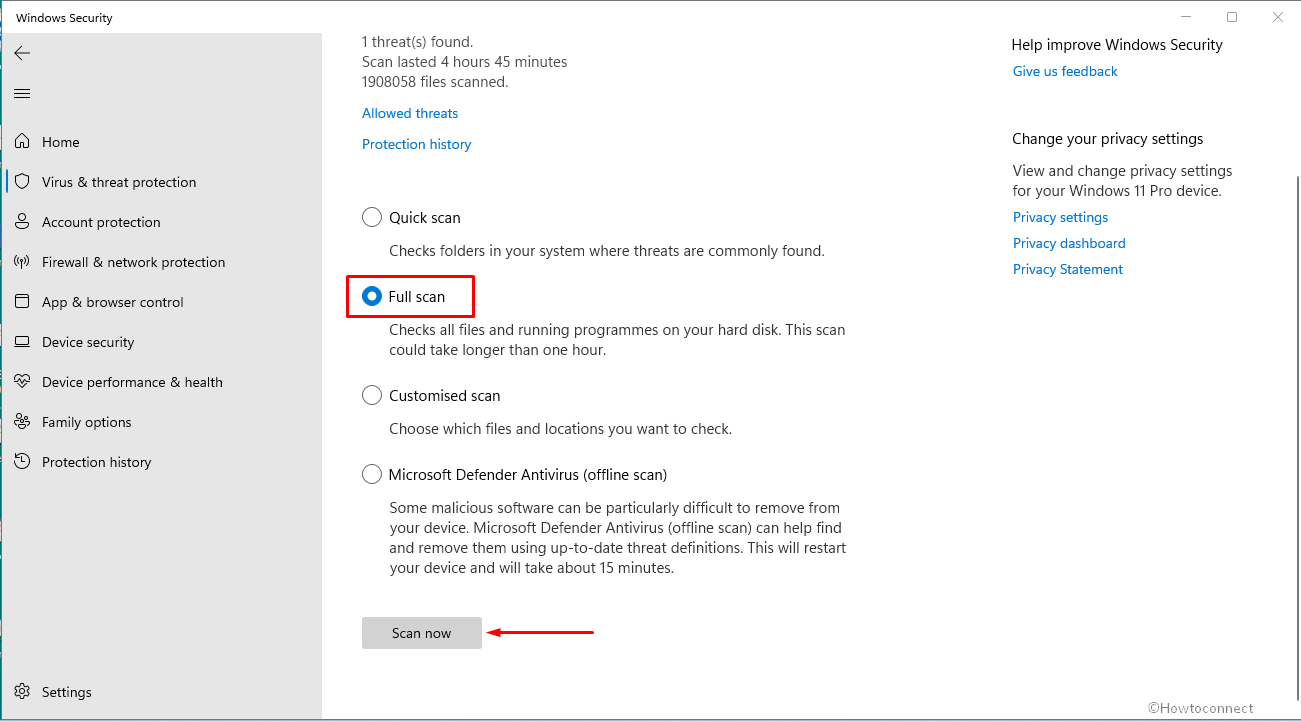Image resolution: width=1301 pixels, height=722 pixels.
Task: Close the Windows Security window
Action: pos(1278,17)
